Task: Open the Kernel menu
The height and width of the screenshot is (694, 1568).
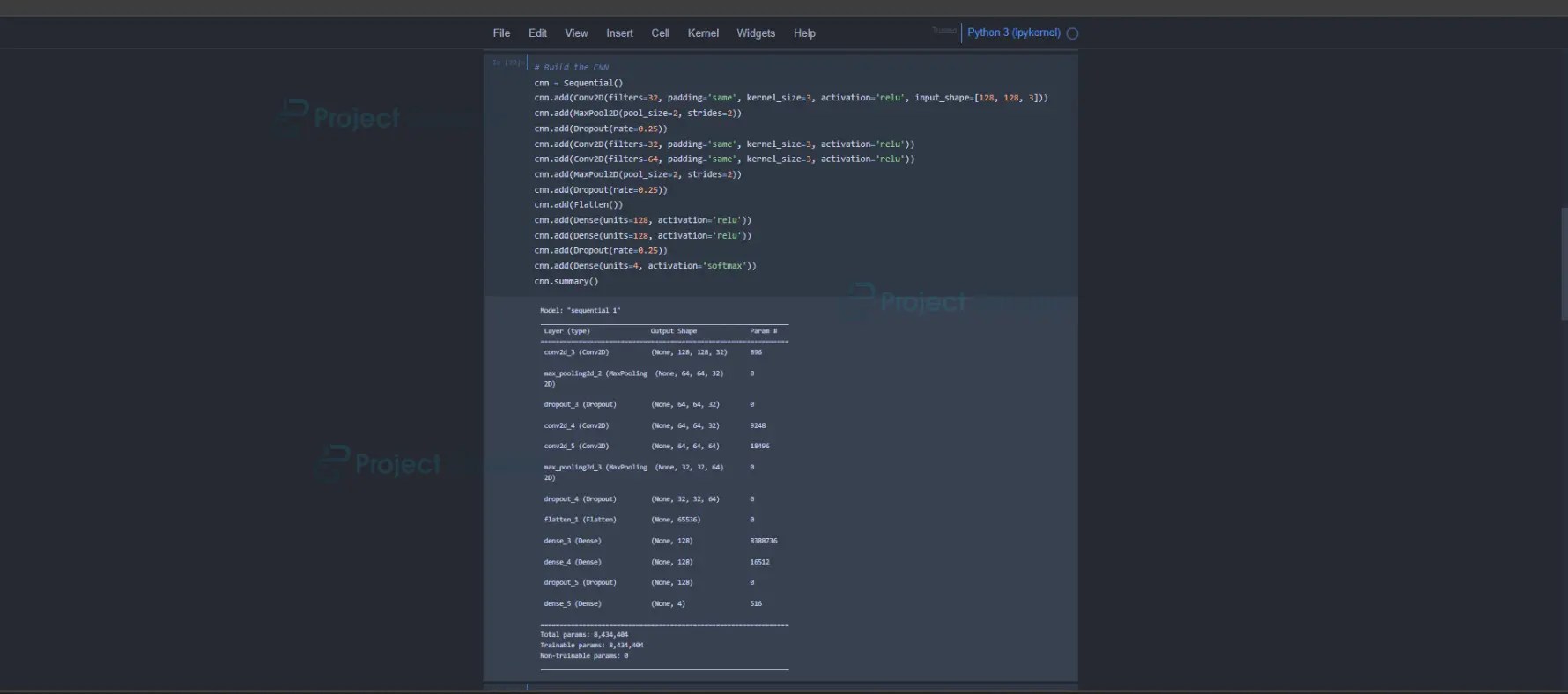Action: coord(703,33)
